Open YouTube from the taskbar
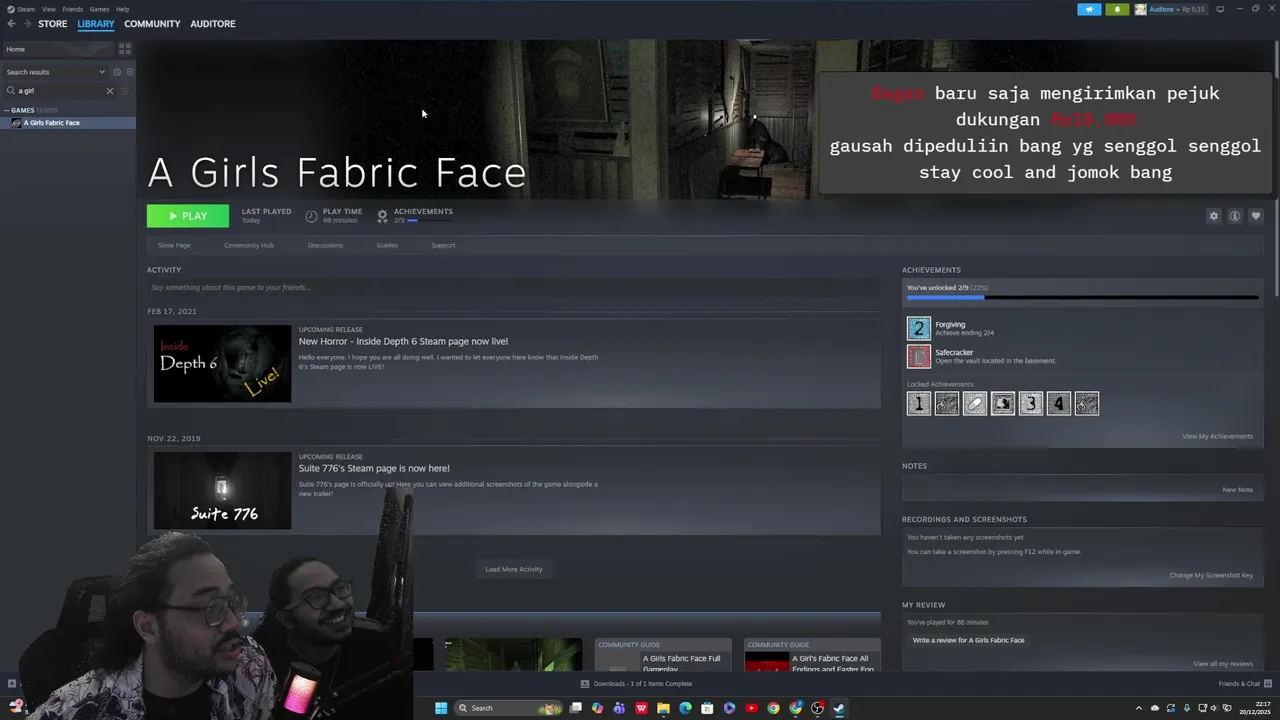The width and height of the screenshot is (1280, 720). pyautogui.click(x=751, y=708)
